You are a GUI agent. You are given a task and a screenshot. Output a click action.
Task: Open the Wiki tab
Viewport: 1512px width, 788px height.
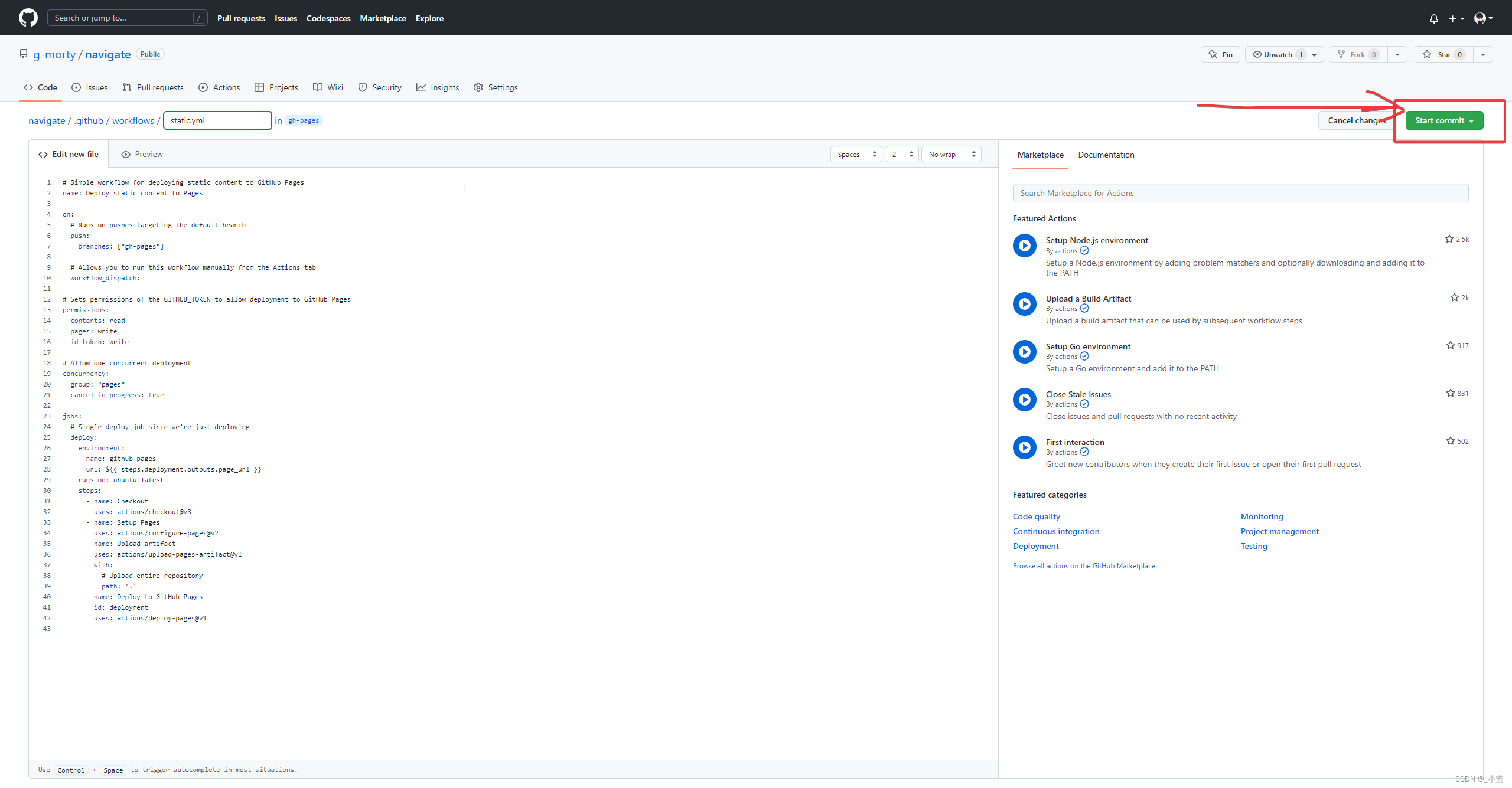[328, 87]
